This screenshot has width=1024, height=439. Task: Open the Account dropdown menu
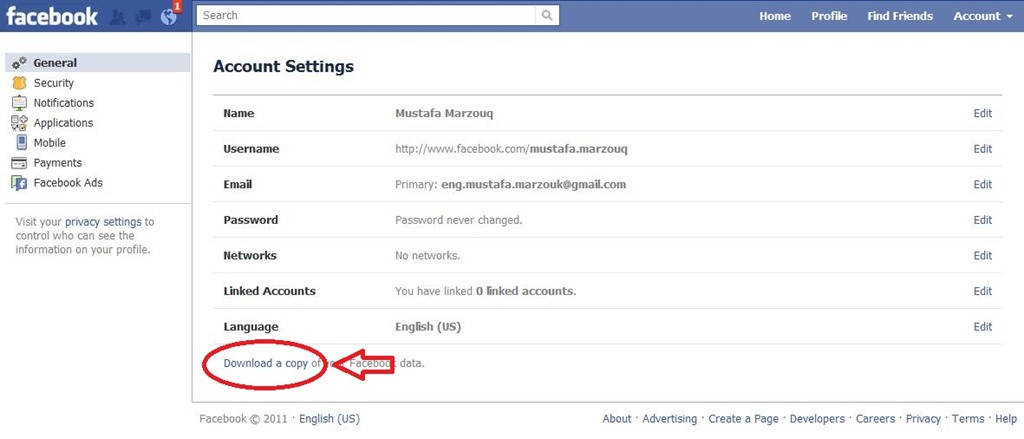983,16
